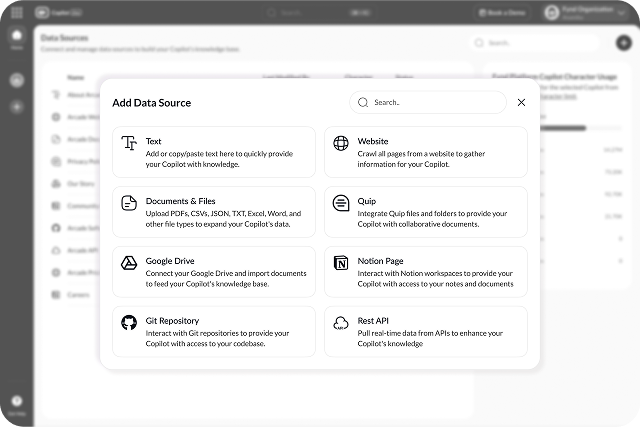Close the Add Data Source dialog
Viewport: 640px width, 427px height.
(521, 102)
